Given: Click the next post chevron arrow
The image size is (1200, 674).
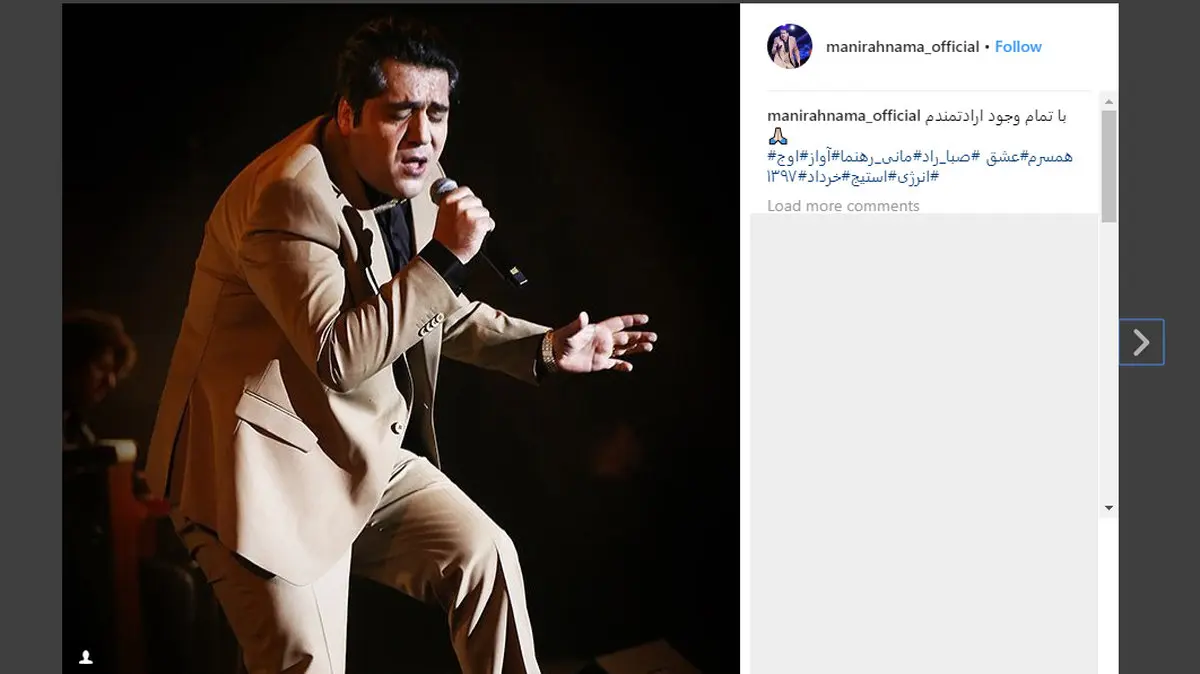Looking at the screenshot, I should coord(1141,342).
